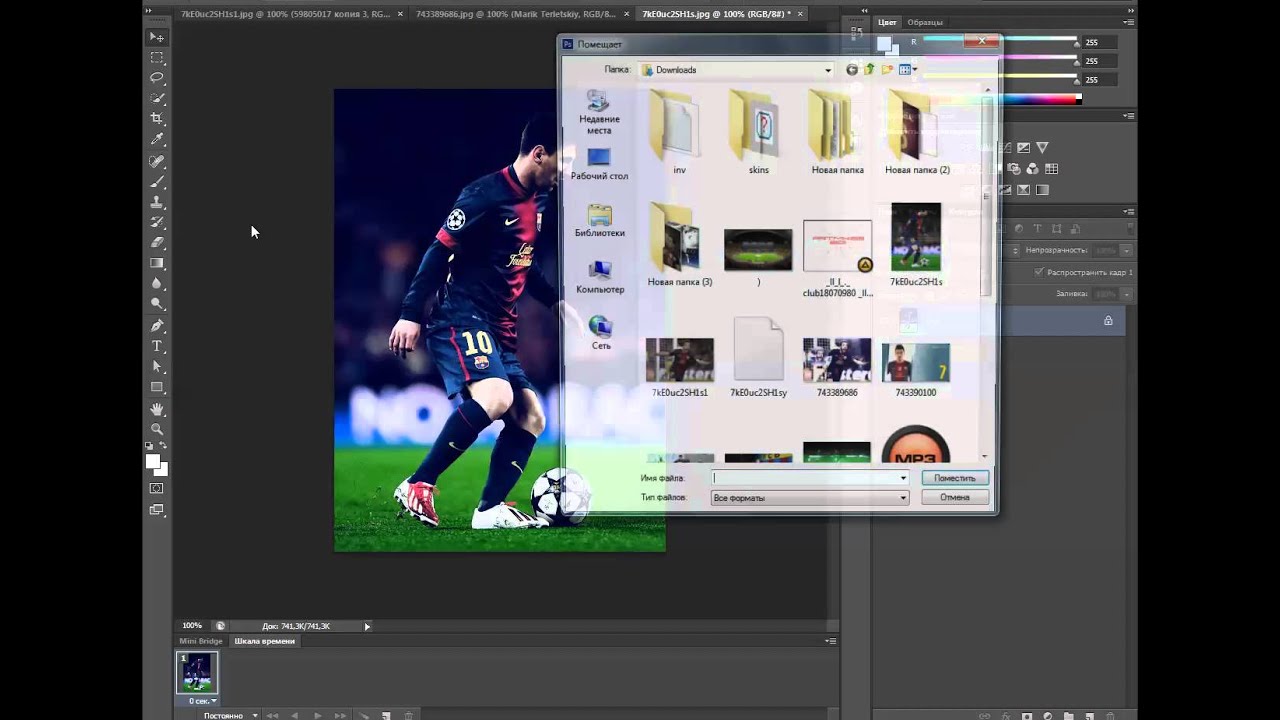Select frame 1 thumbnail in timeline
The width and height of the screenshot is (1280, 720).
[197, 672]
